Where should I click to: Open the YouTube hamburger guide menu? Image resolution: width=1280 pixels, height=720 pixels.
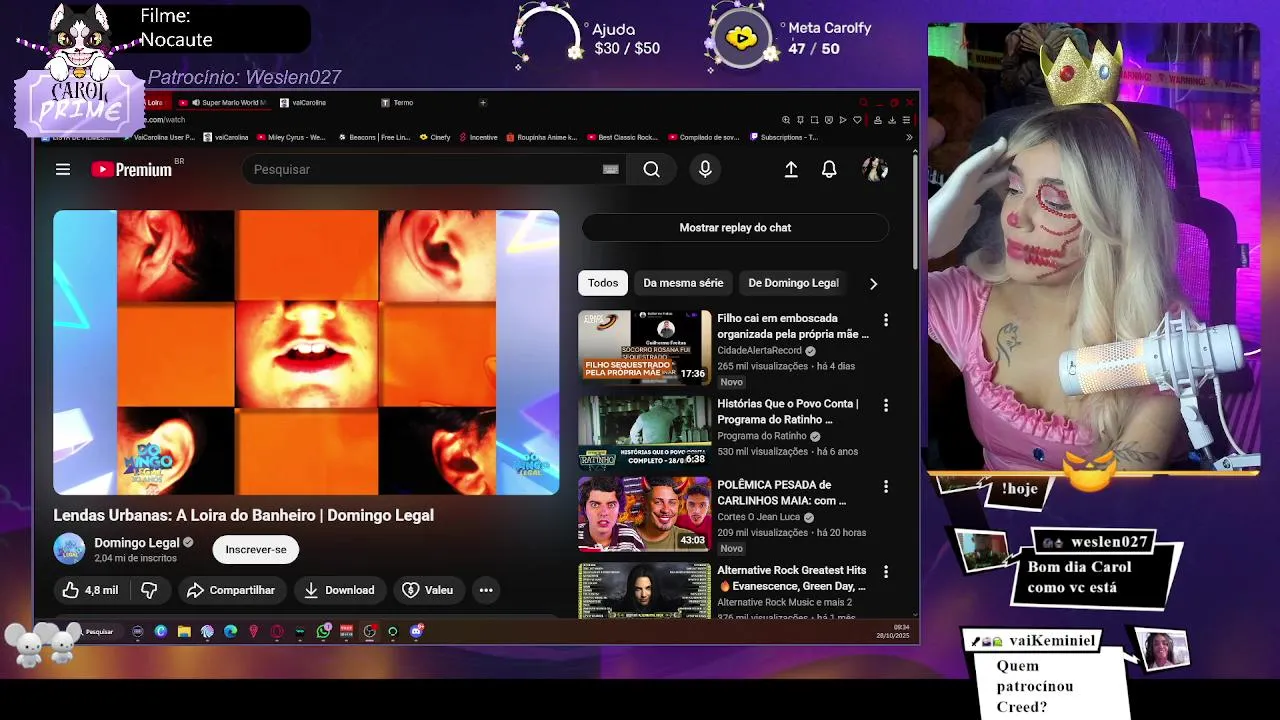pos(63,170)
